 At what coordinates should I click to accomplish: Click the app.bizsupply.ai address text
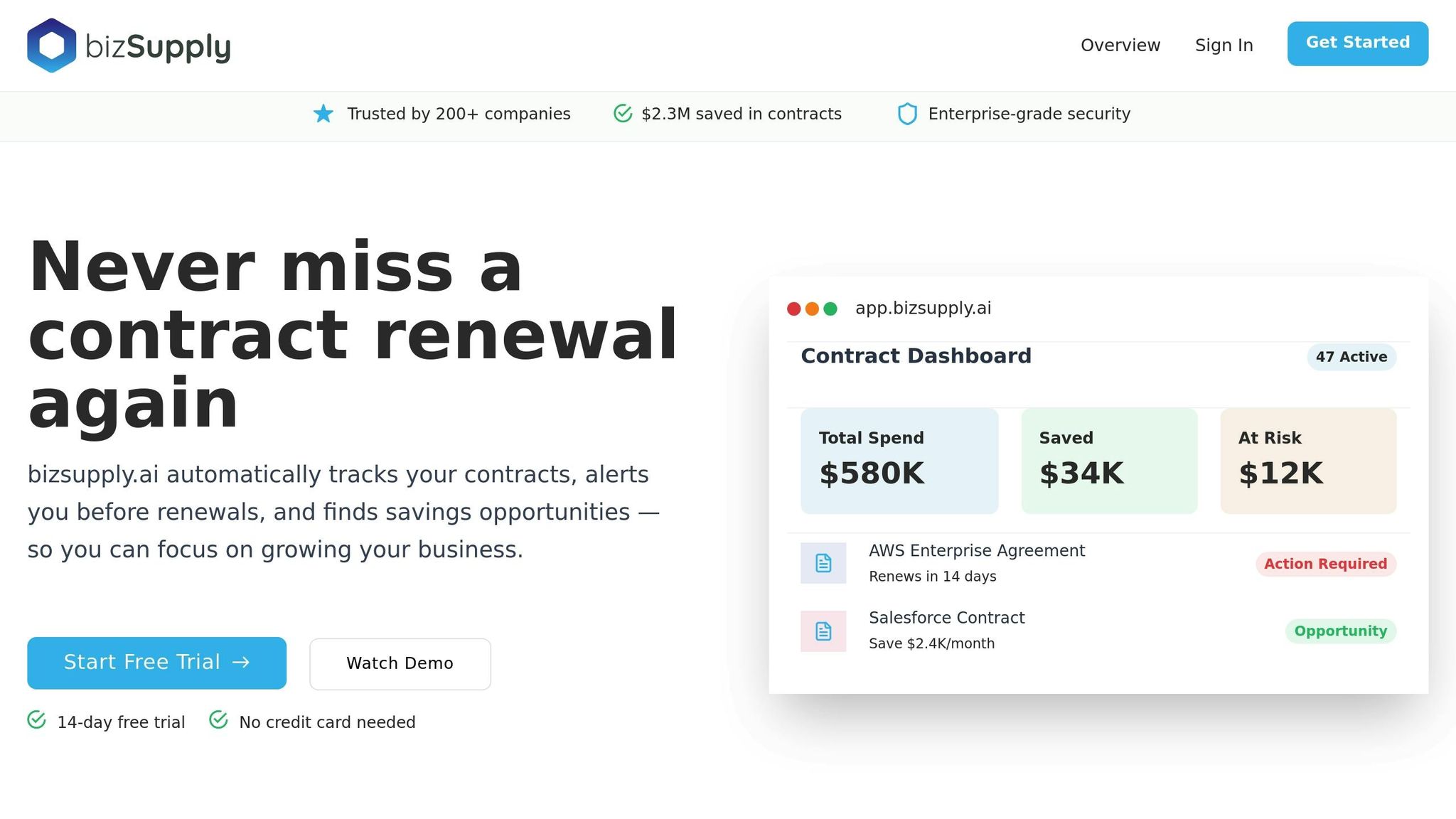click(x=923, y=309)
